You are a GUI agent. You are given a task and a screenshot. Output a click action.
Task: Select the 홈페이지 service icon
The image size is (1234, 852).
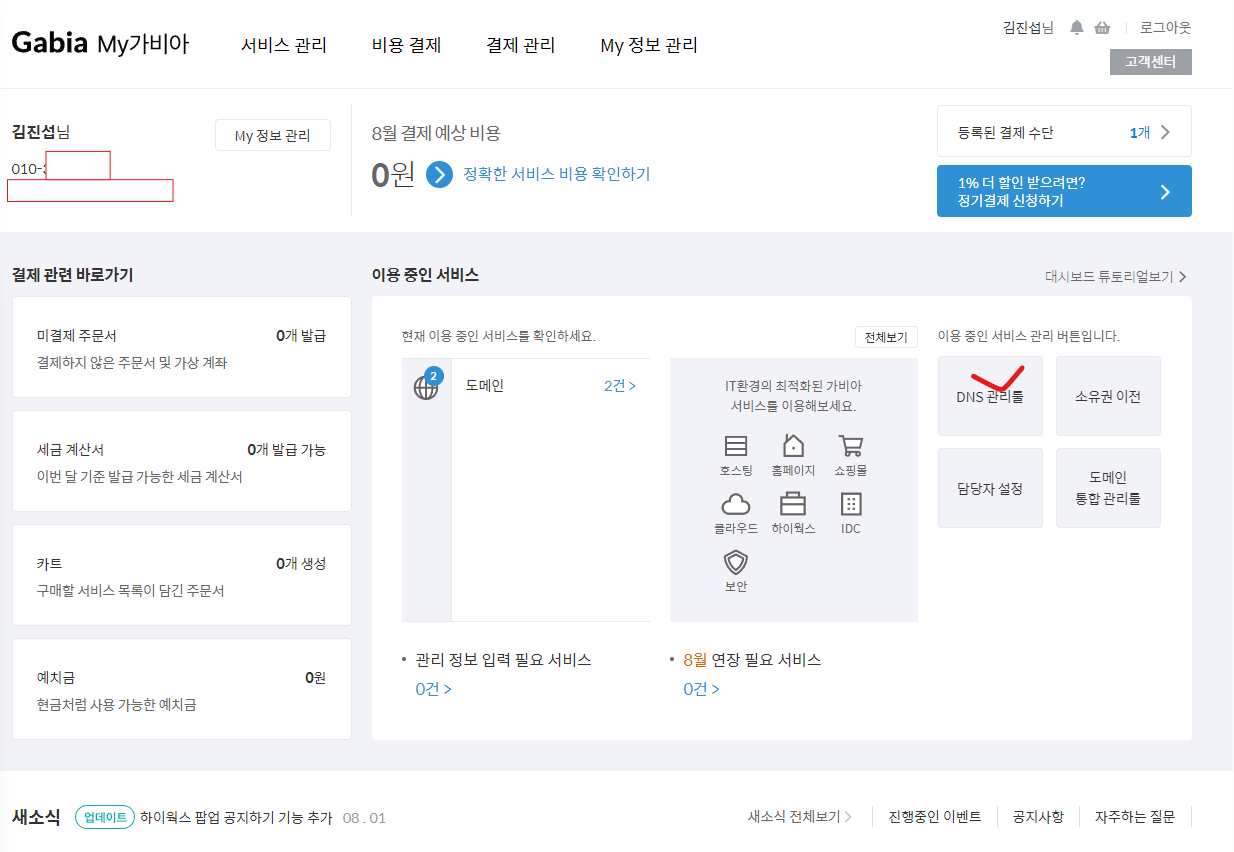(793, 447)
